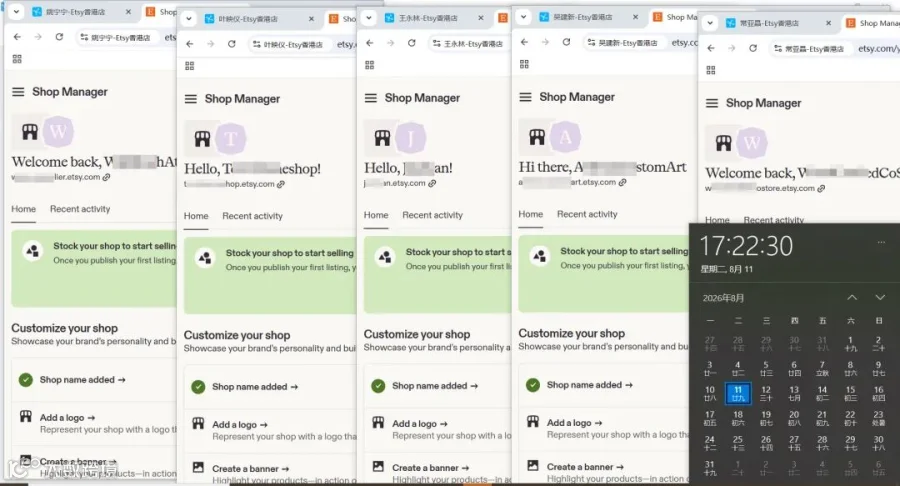Open the hamburger menu in the J-avatar window

point(371,98)
